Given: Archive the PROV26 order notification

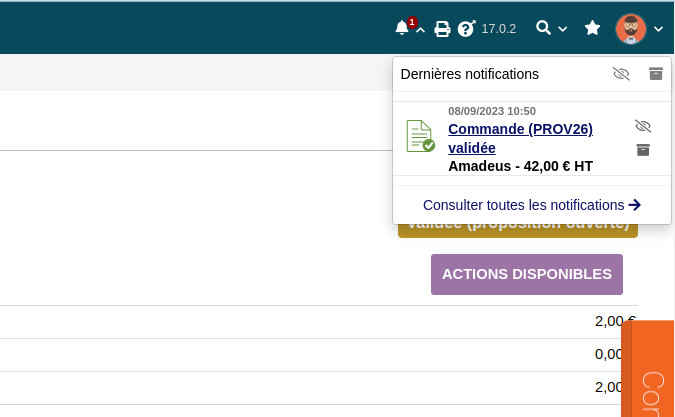Looking at the screenshot, I should pyautogui.click(x=643, y=150).
